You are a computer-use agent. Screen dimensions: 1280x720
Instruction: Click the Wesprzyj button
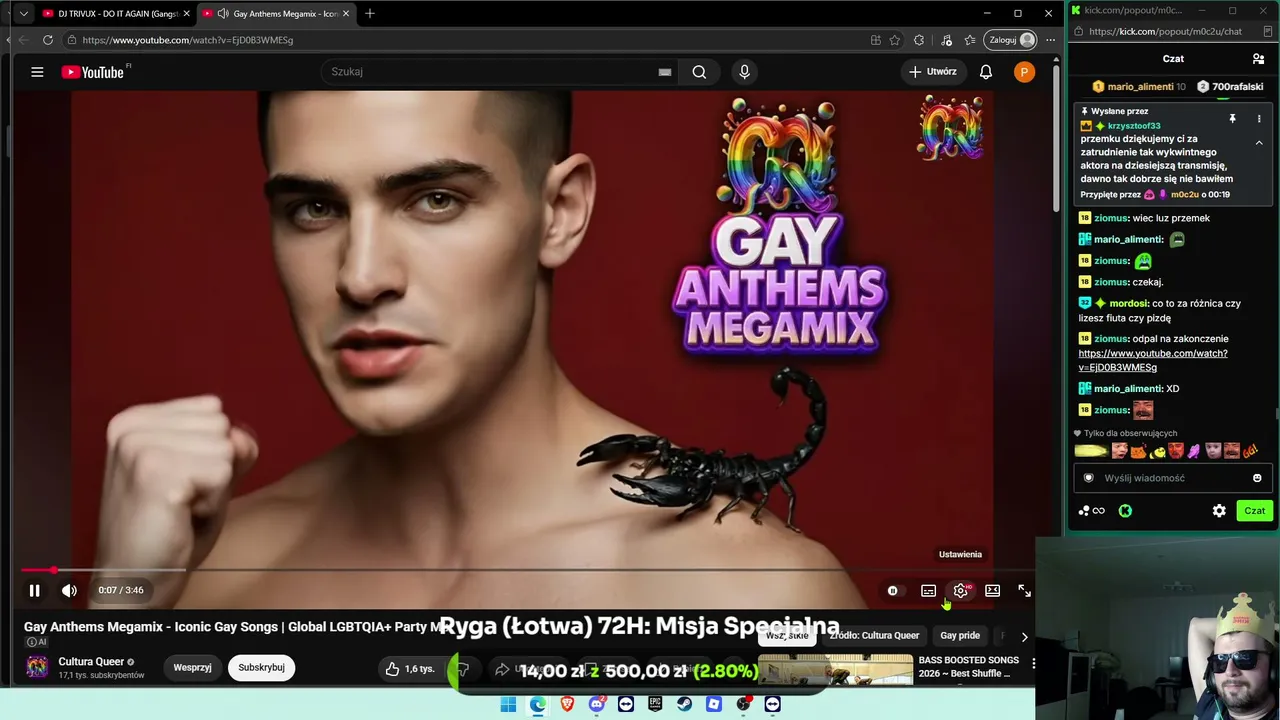pyautogui.click(x=192, y=667)
